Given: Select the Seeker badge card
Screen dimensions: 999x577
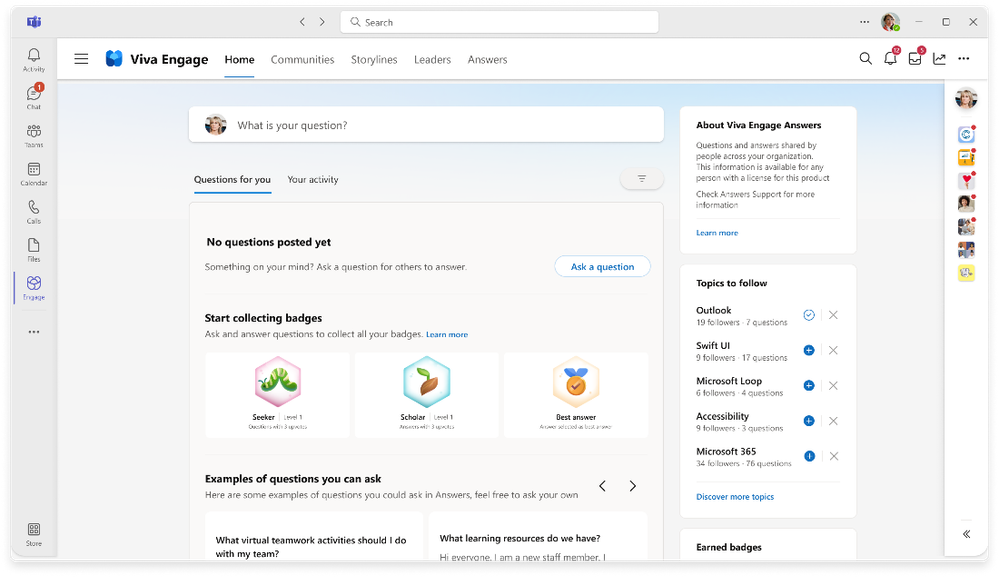Looking at the screenshot, I should 278,395.
